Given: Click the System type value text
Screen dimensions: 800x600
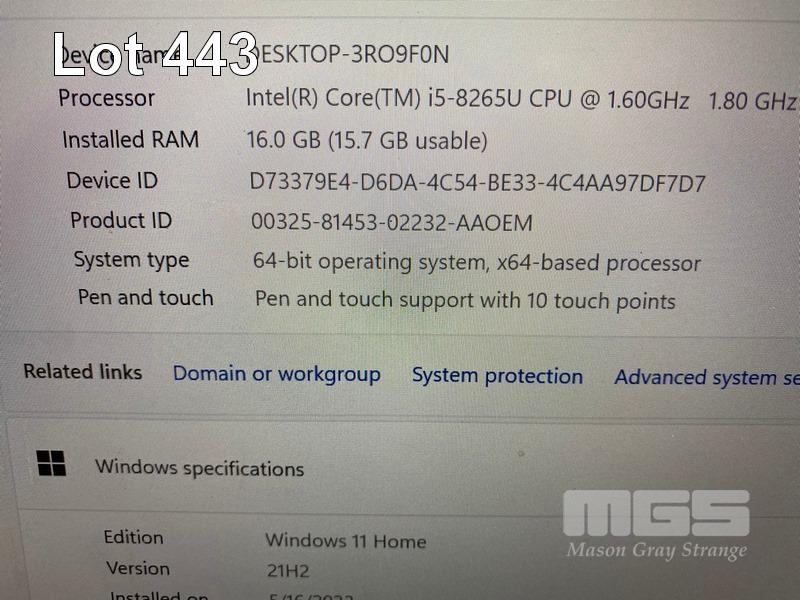Looking at the screenshot, I should pos(477,262).
